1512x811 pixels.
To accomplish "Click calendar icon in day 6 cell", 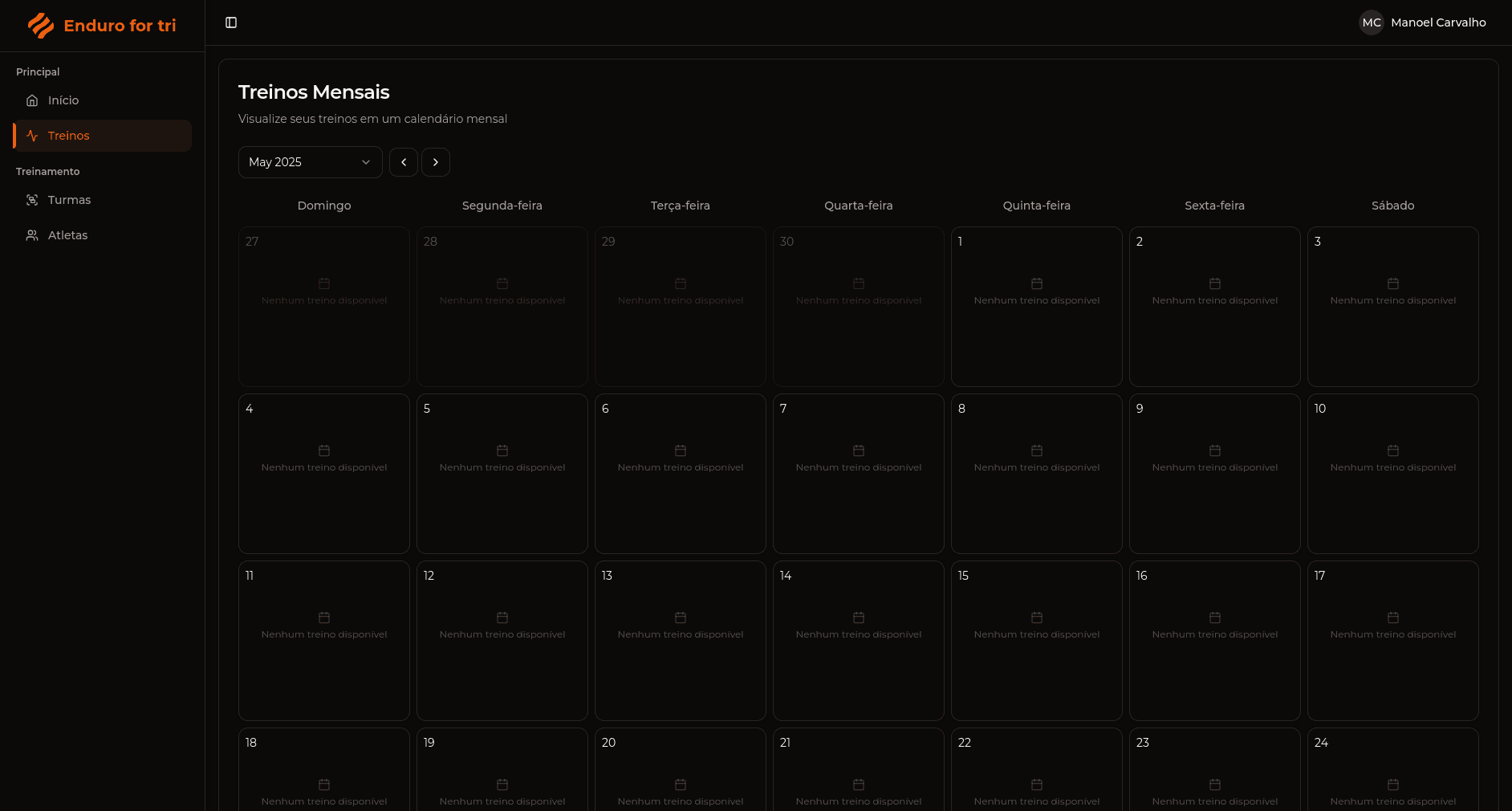I will [x=681, y=450].
